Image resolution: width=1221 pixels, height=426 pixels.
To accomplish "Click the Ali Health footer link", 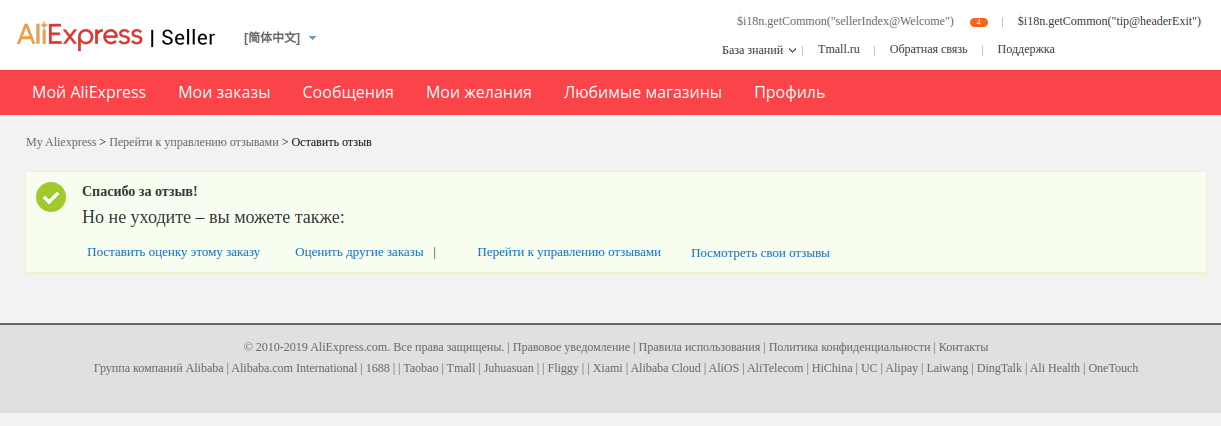I will point(1055,368).
